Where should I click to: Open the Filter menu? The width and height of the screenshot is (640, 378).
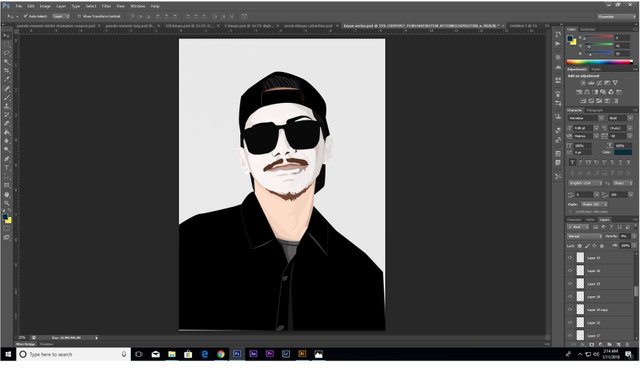[x=106, y=6]
